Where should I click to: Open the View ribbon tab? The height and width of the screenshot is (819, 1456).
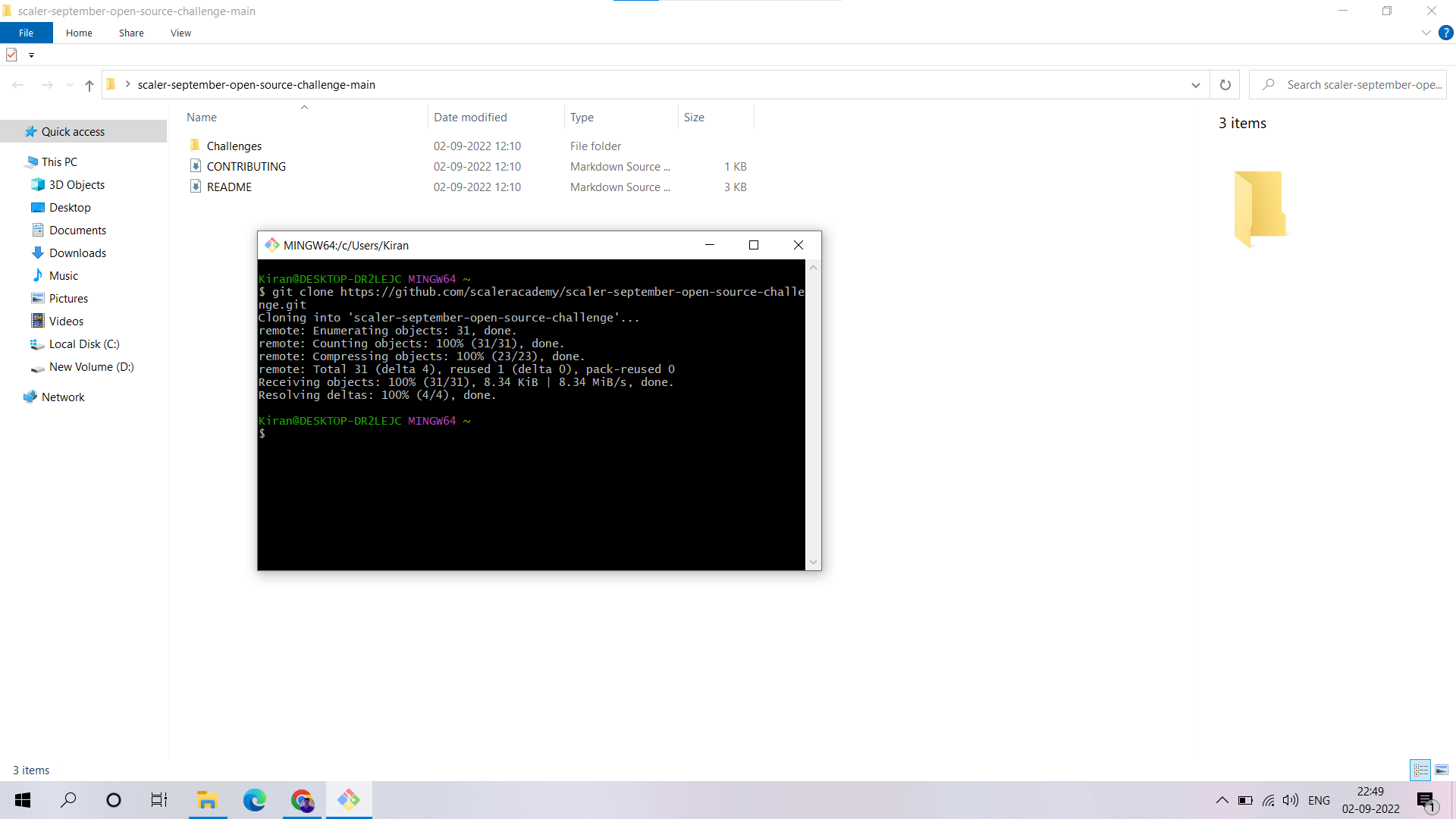180,33
